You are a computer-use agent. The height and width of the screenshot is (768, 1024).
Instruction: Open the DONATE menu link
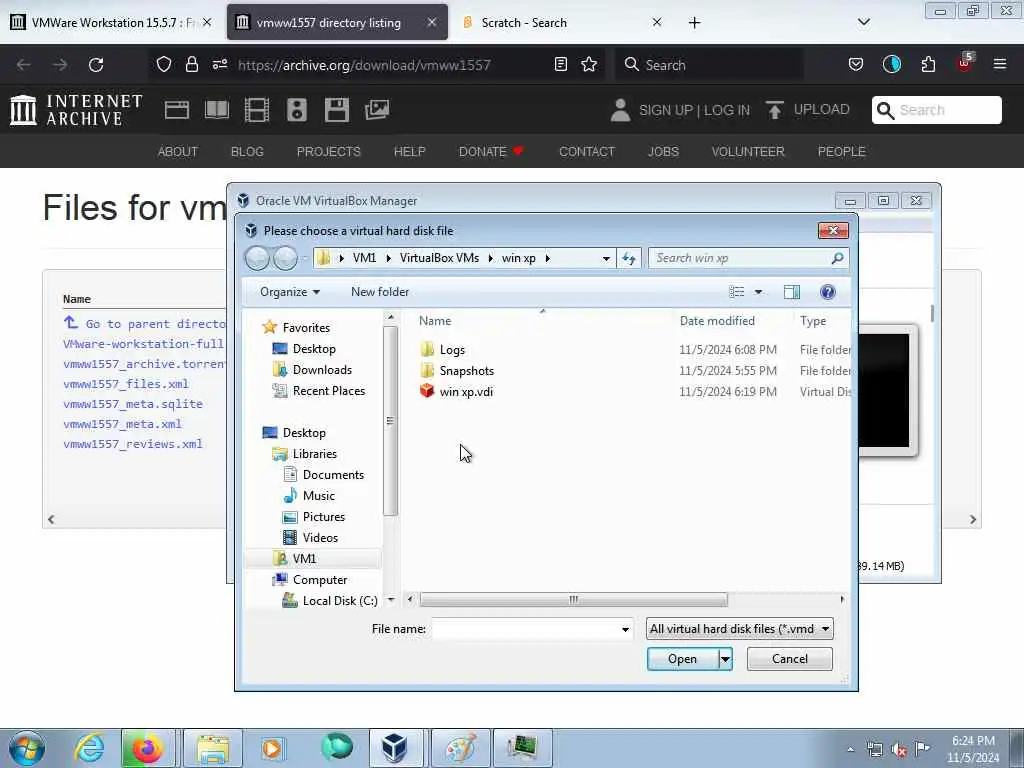491,152
